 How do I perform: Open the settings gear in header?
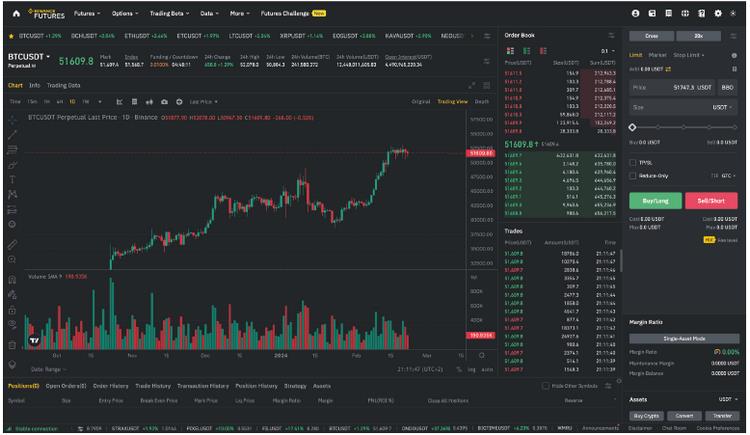717,13
